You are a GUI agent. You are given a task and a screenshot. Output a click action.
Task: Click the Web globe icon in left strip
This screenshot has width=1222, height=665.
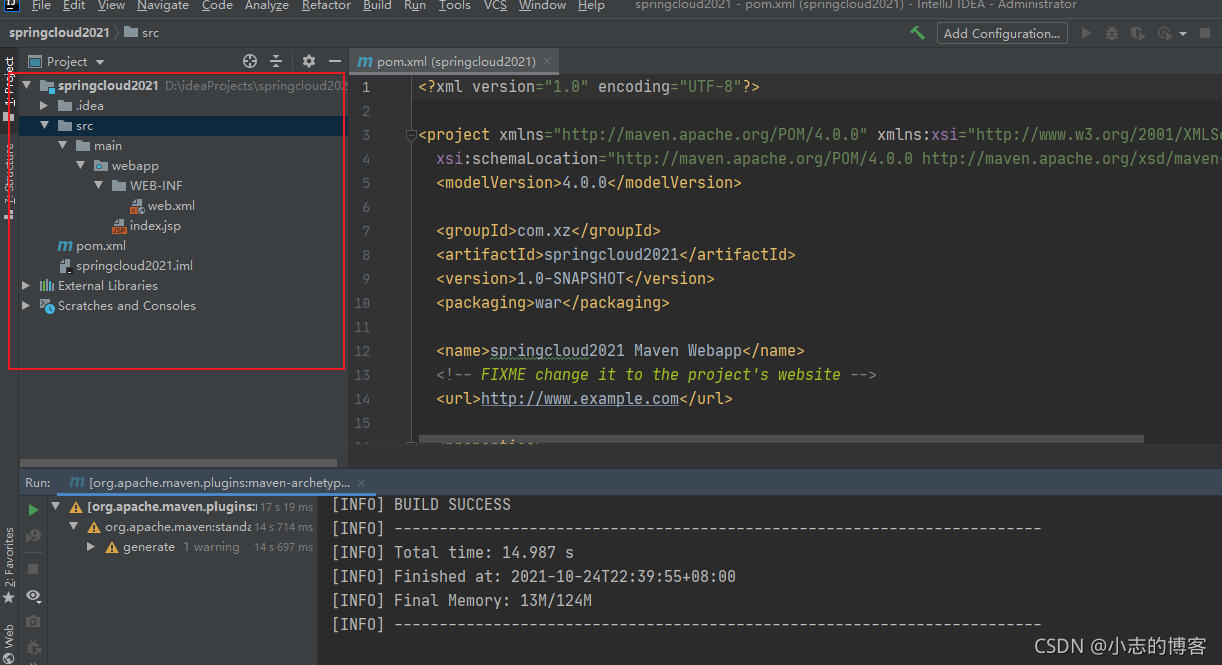(9, 660)
